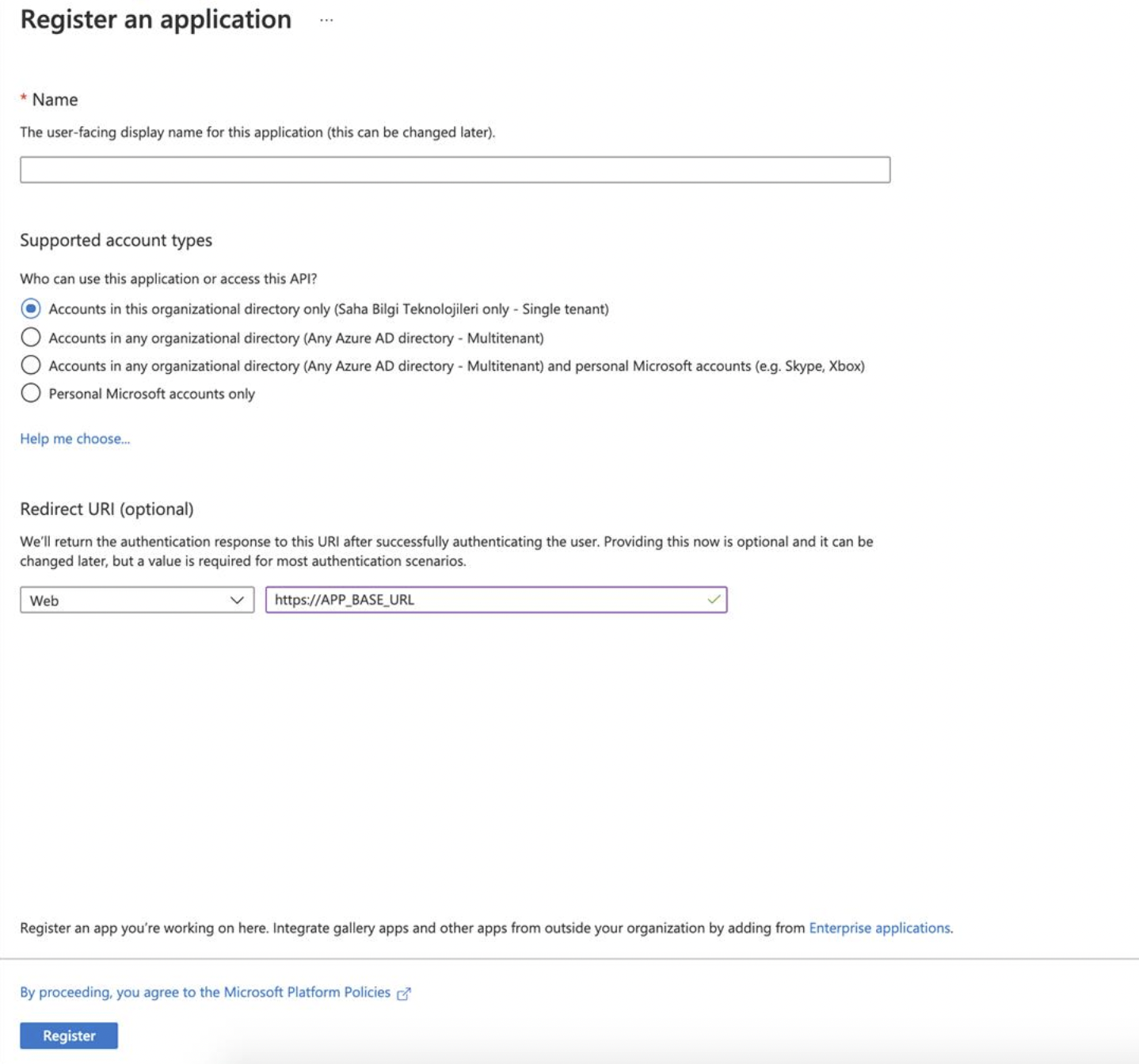Screen dimensions: 1139x1064
Task: Click the external link icon after Platform Policies
Action: pos(404,993)
